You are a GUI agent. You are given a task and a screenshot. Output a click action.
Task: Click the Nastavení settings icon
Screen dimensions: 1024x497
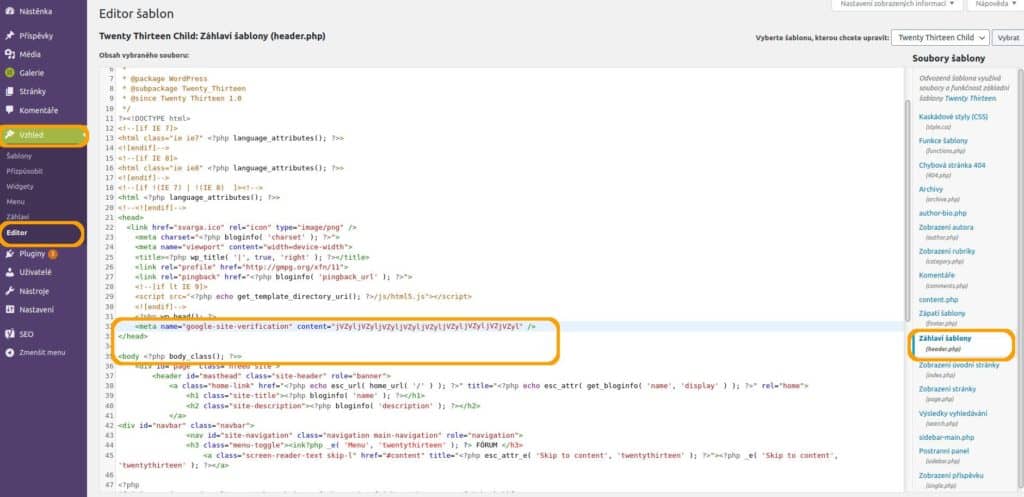tap(10, 310)
